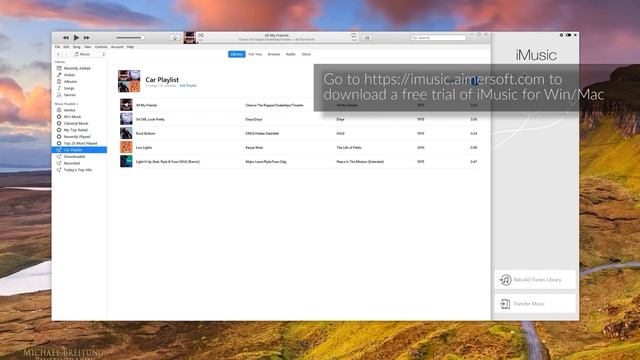Switch to the Browse tab

coord(274,54)
